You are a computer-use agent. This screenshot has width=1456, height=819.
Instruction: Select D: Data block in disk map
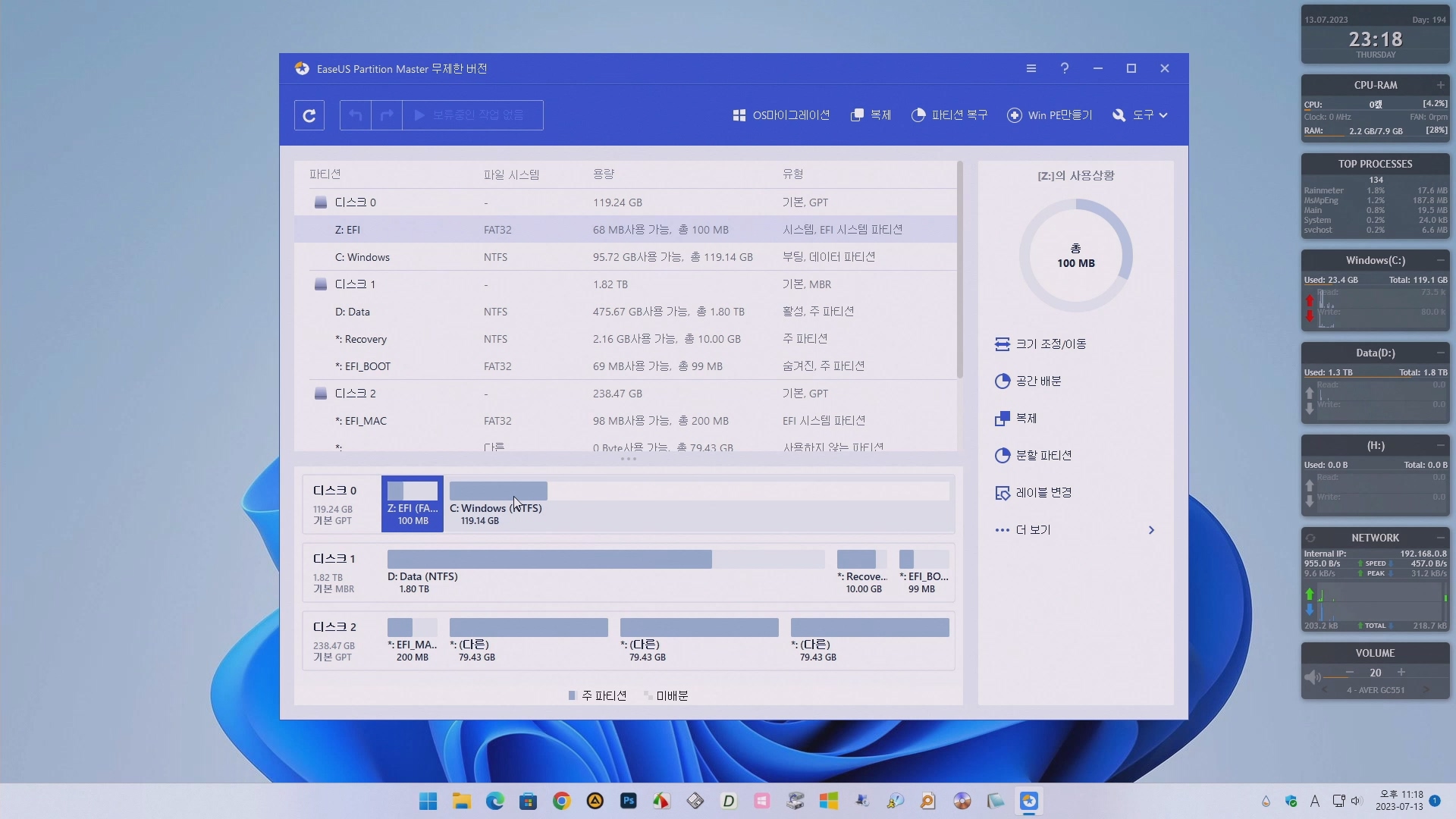coord(606,572)
